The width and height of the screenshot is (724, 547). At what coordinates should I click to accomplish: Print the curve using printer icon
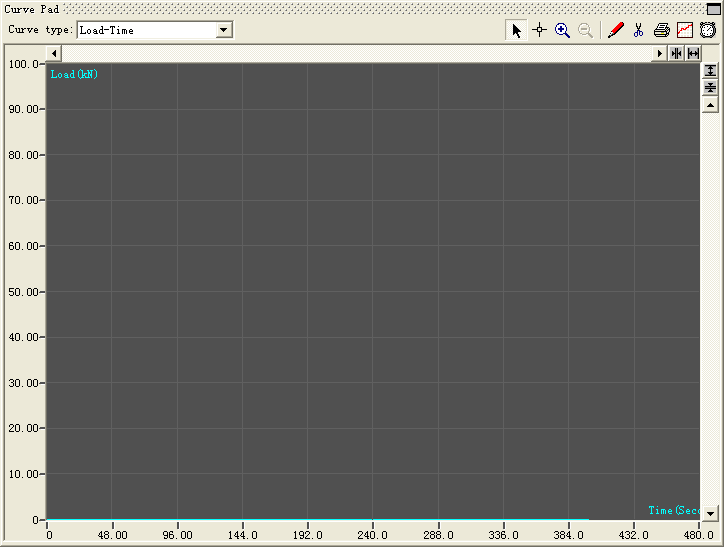[x=661, y=30]
